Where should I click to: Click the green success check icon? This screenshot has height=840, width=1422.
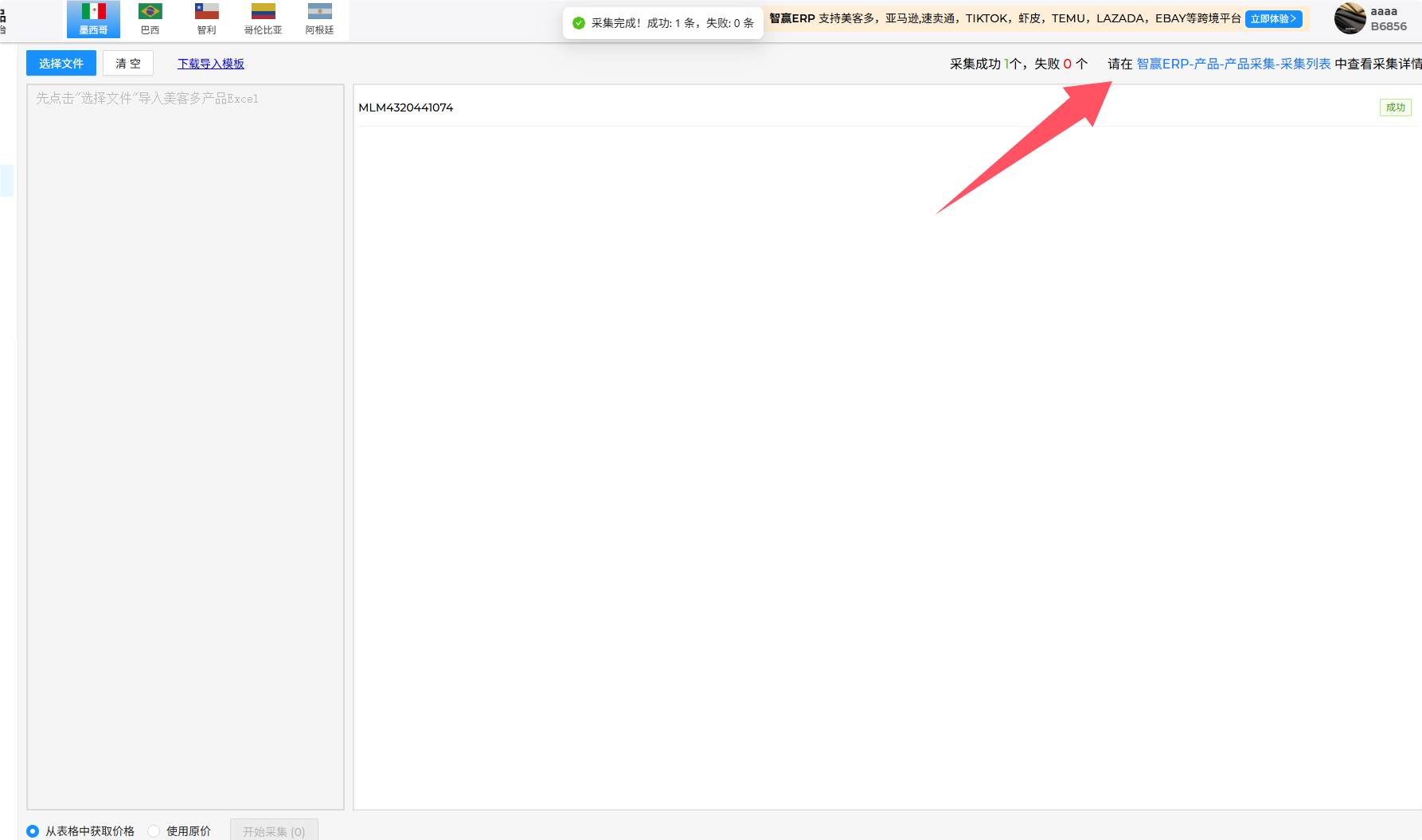(x=579, y=23)
